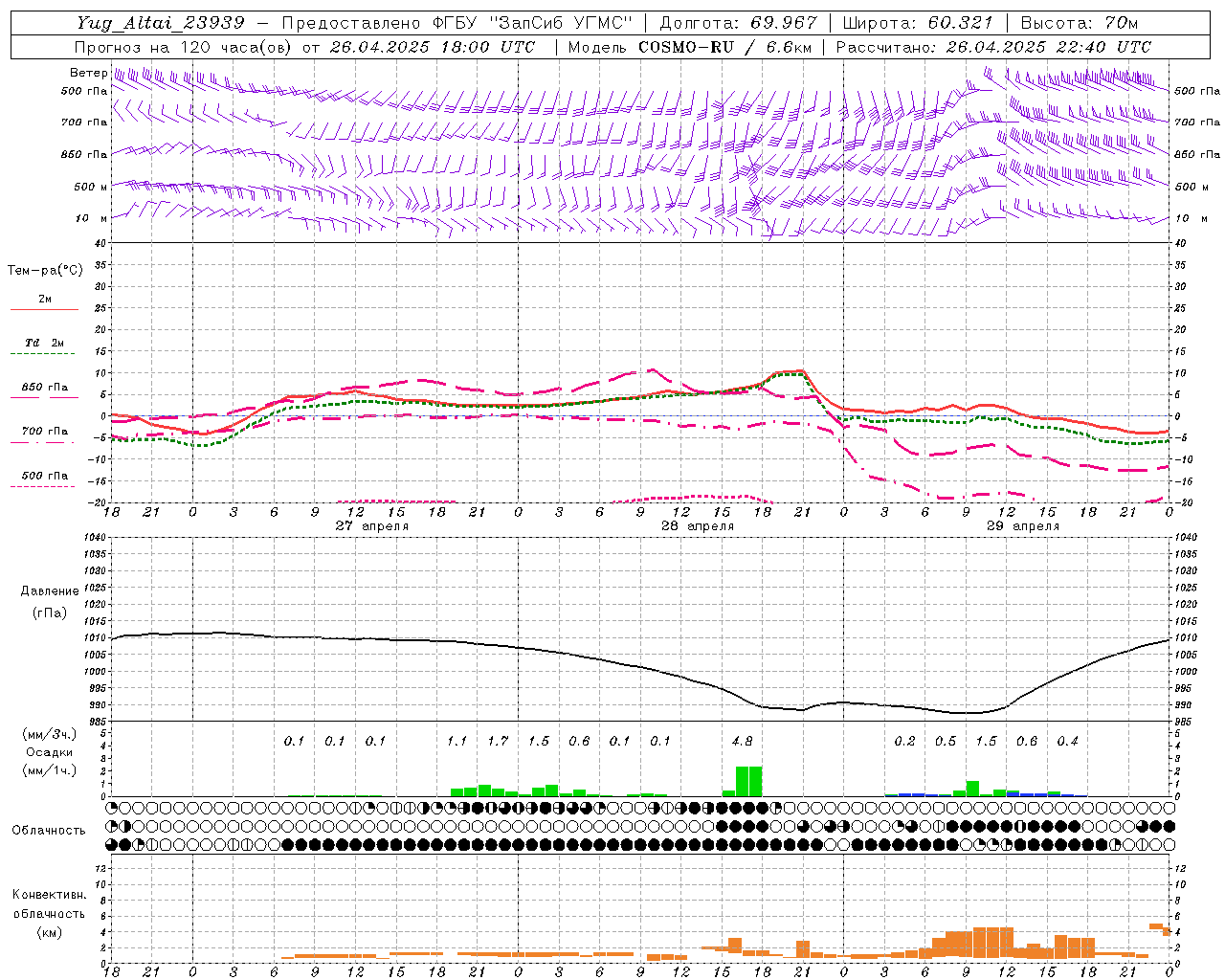
Task: Click the station title Yug_Altai_23939
Action: pos(160,23)
